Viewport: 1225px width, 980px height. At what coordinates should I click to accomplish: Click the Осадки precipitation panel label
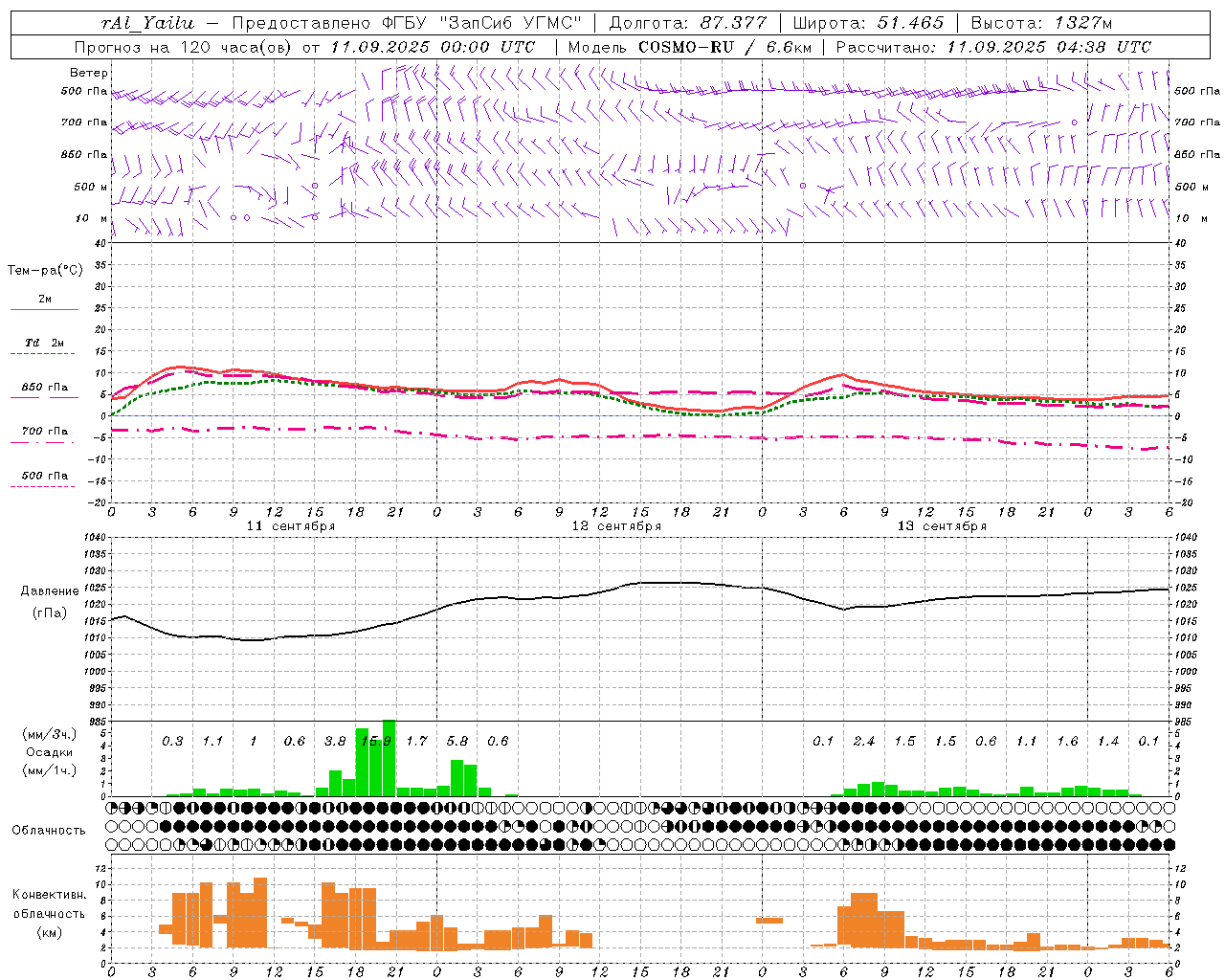coord(49,752)
